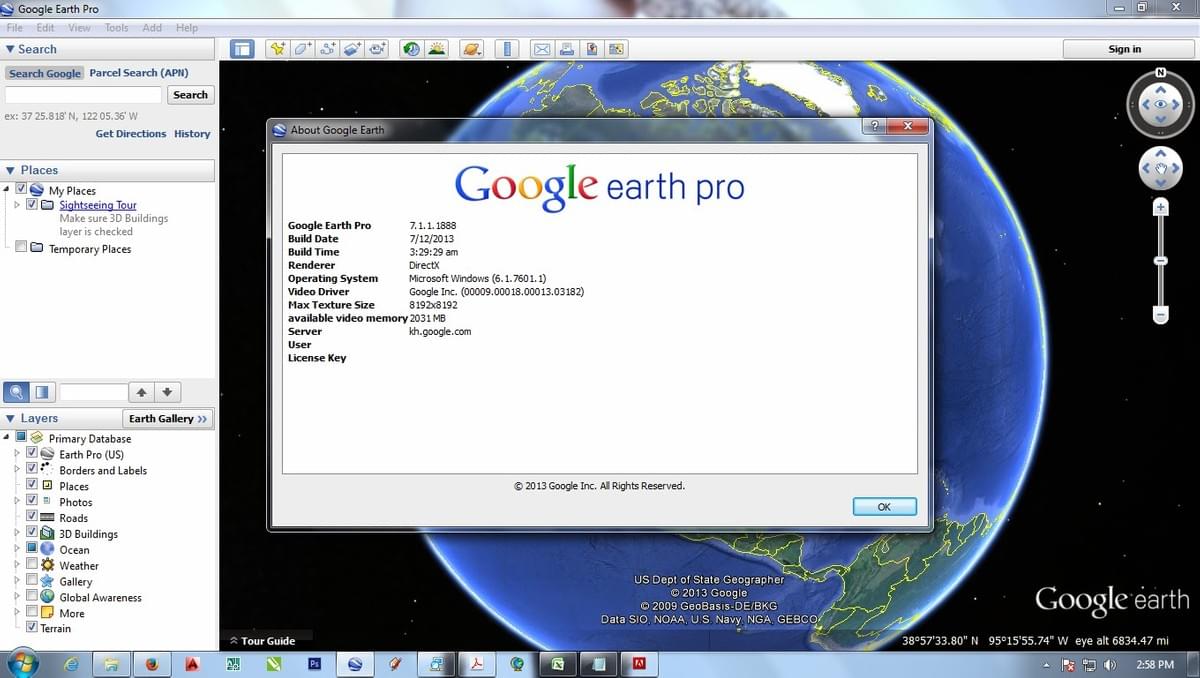The height and width of the screenshot is (678, 1200).
Task: Open the Add Image Overlay tool
Action: tap(352, 48)
